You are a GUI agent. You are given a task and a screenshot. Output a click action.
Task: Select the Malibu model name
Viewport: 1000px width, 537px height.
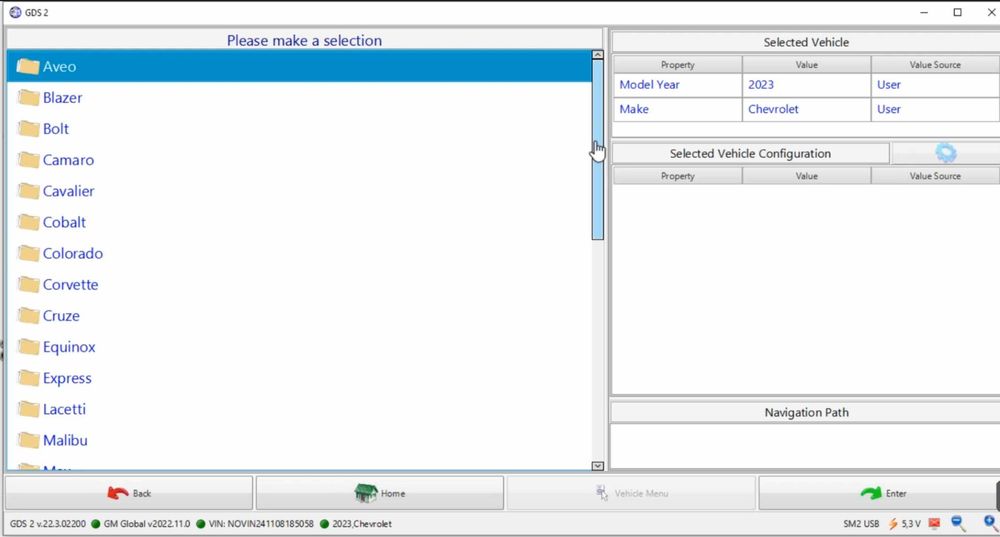click(x=65, y=440)
